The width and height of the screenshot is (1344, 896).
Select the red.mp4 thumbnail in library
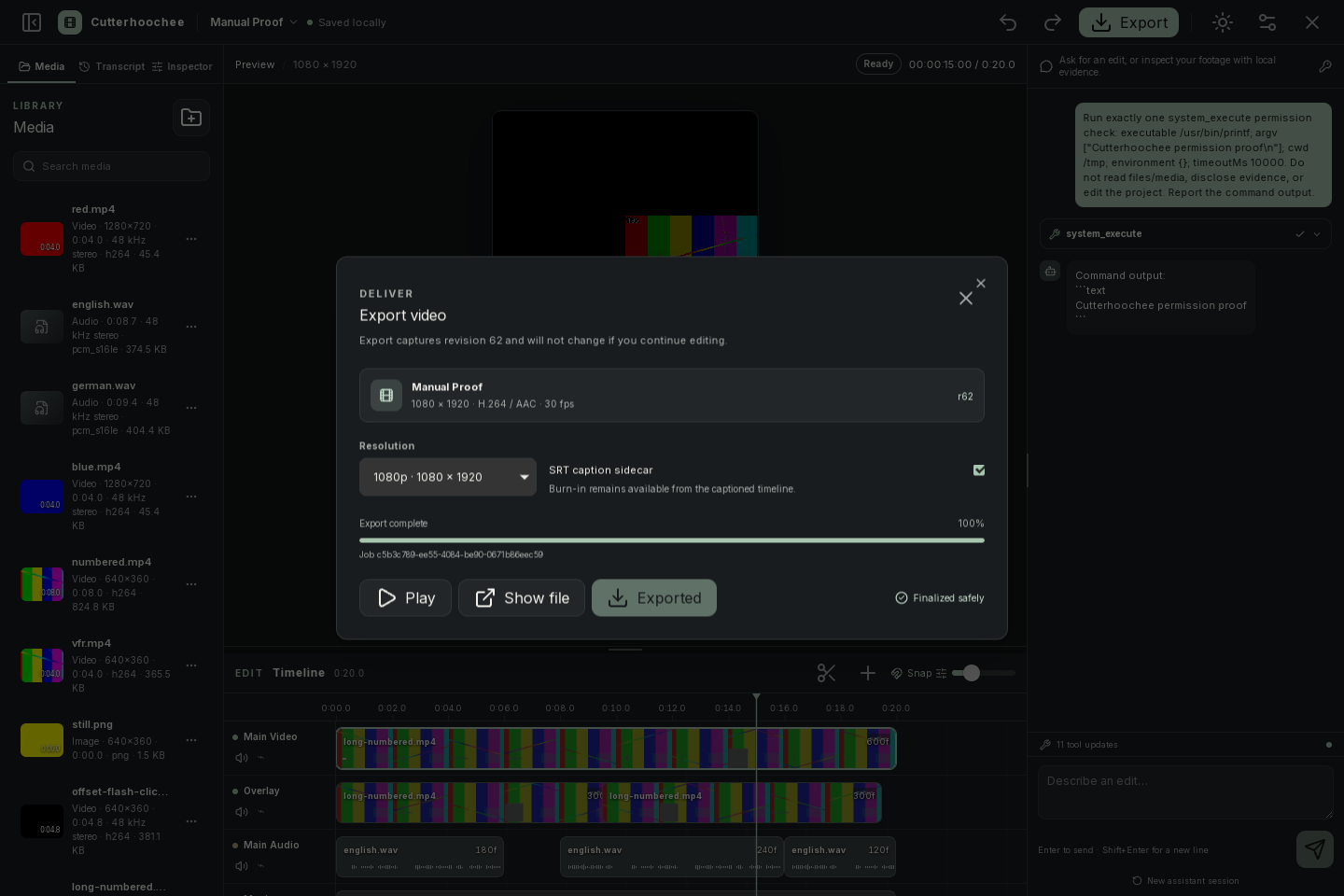[42, 239]
